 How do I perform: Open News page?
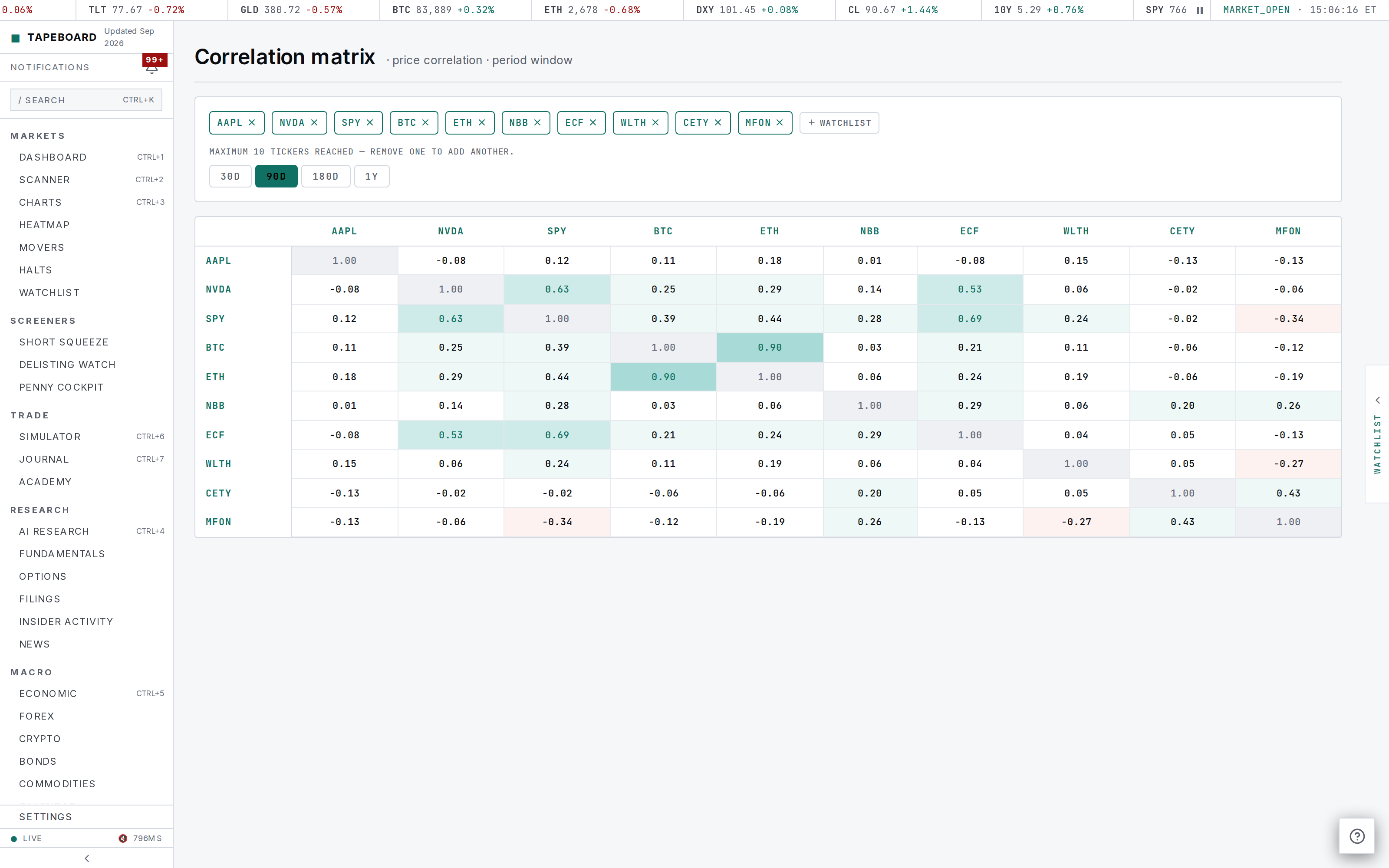(87, 644)
